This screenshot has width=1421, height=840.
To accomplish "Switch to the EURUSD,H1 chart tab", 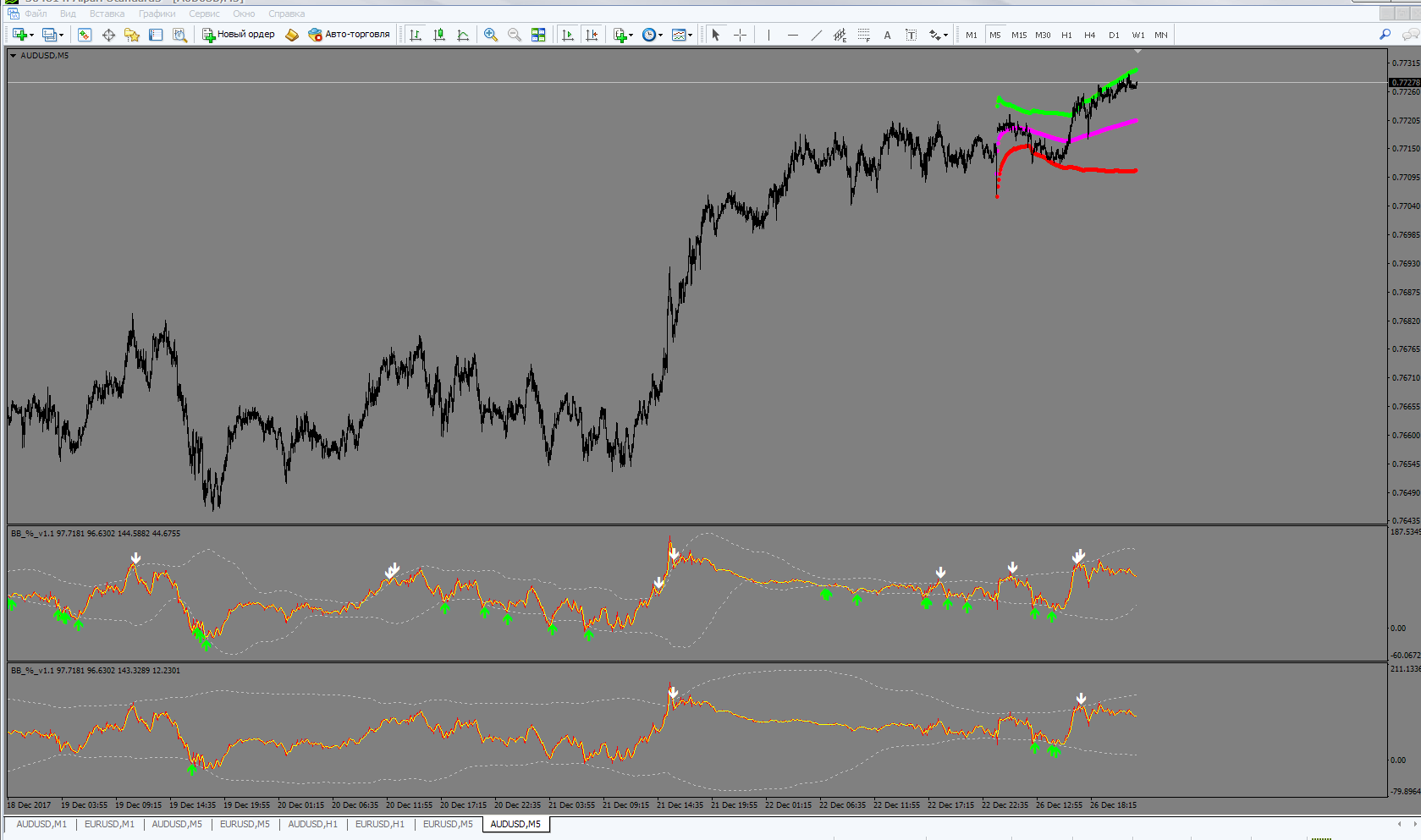I will (380, 824).
